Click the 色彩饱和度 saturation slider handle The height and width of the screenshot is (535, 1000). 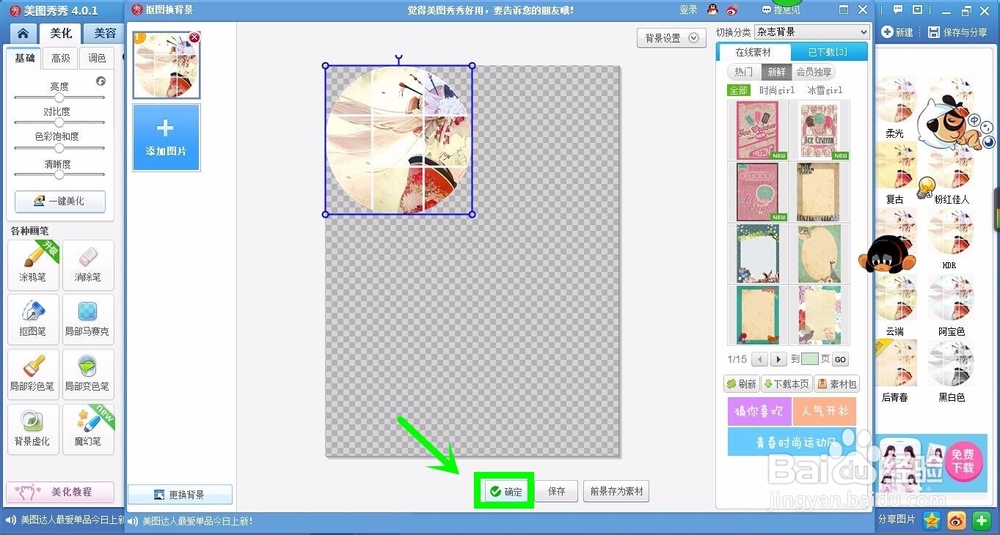[x=59, y=148]
